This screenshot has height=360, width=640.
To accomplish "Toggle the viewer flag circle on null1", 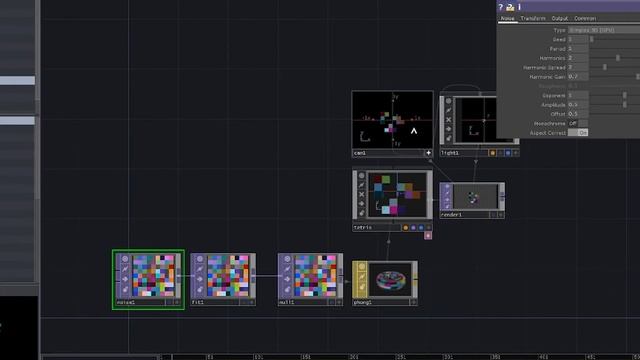I will click(287, 259).
